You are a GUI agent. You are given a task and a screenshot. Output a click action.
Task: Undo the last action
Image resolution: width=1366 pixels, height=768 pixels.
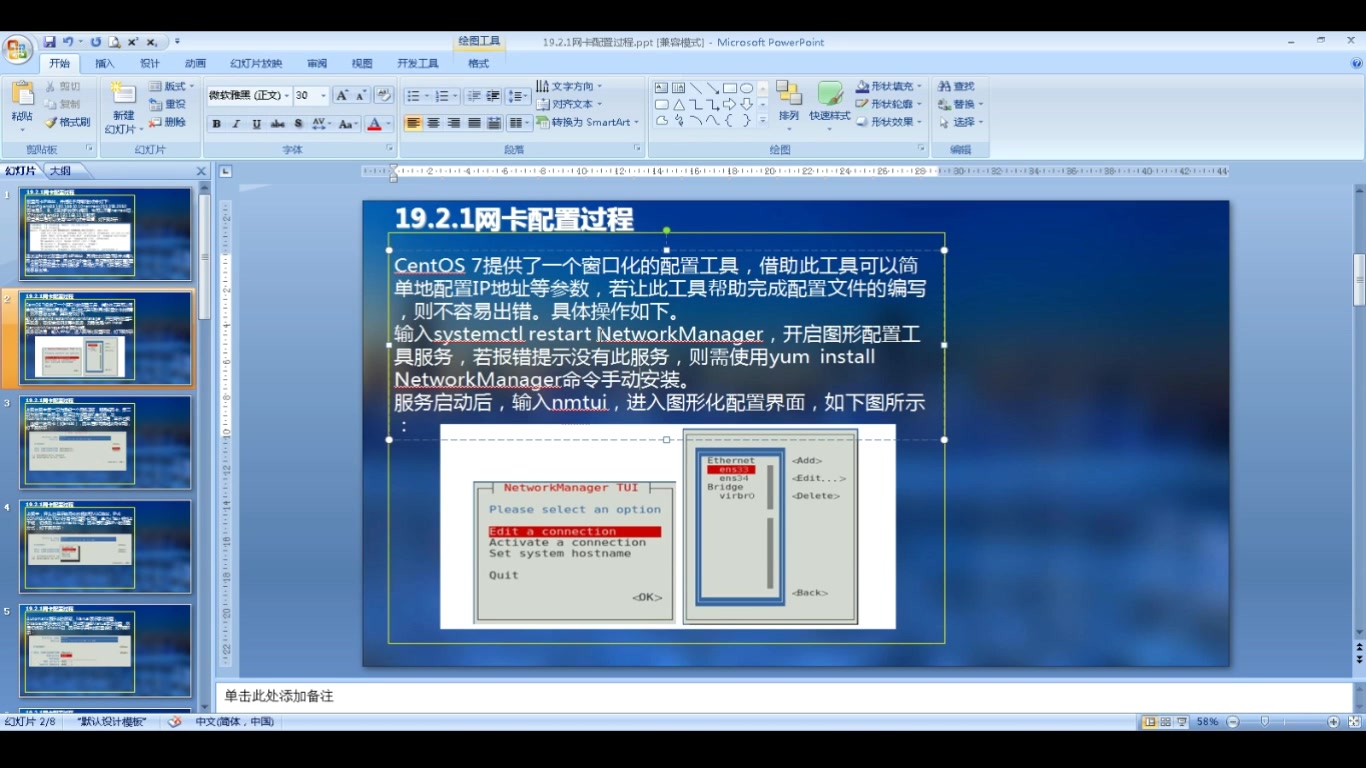tap(68, 42)
